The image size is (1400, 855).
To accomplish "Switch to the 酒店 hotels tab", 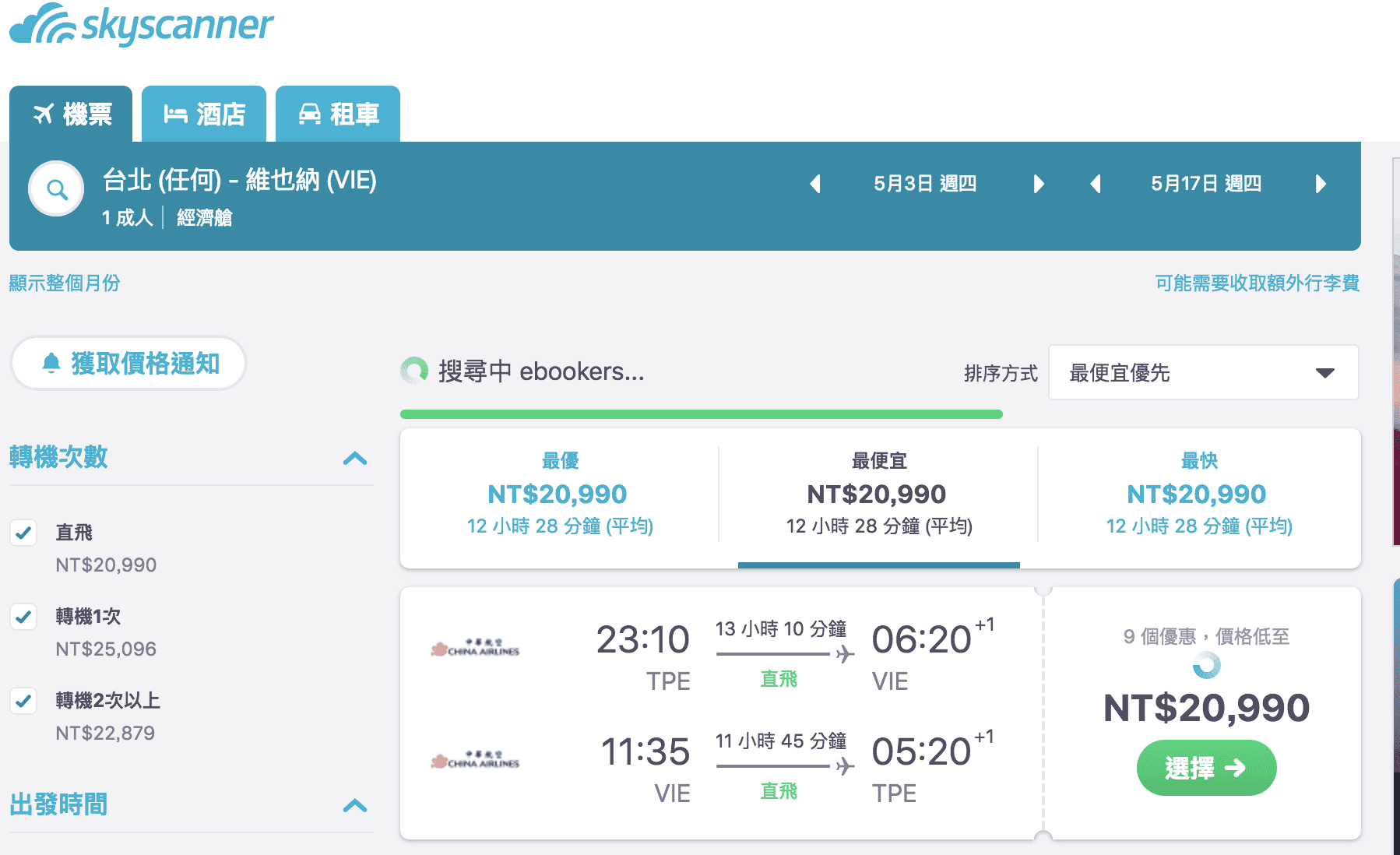I will pos(204,114).
